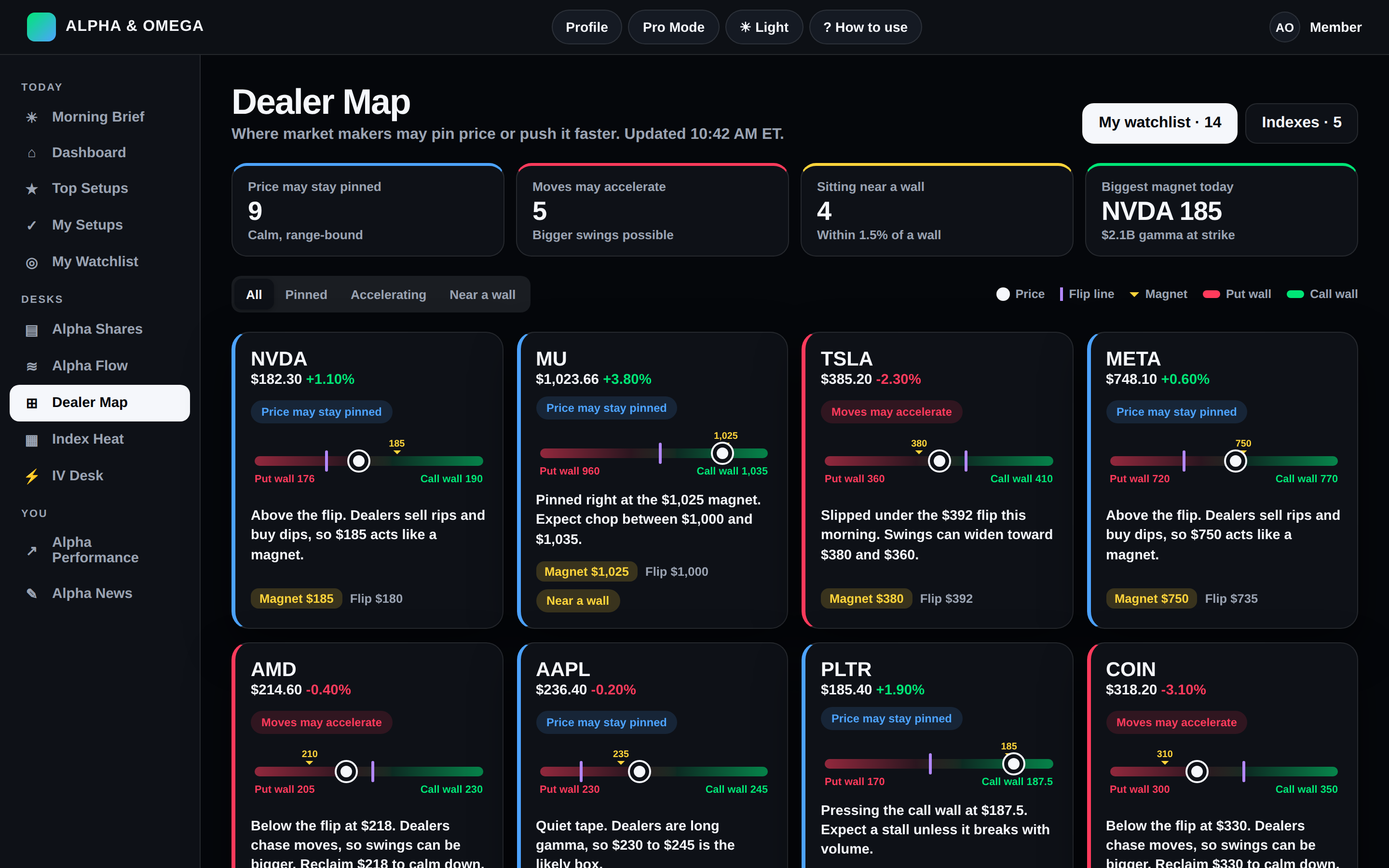Screen dimensions: 1389x868
Task: Click the Near a wall badge on MU
Action: pyautogui.click(x=577, y=600)
